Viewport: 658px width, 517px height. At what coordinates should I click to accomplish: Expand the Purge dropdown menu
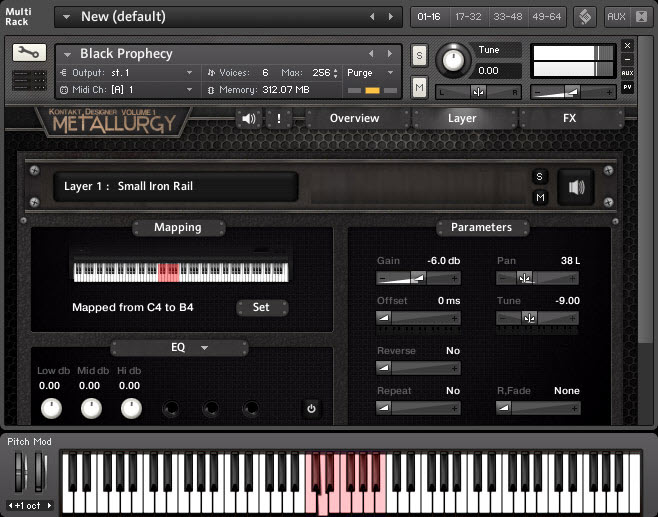point(372,73)
